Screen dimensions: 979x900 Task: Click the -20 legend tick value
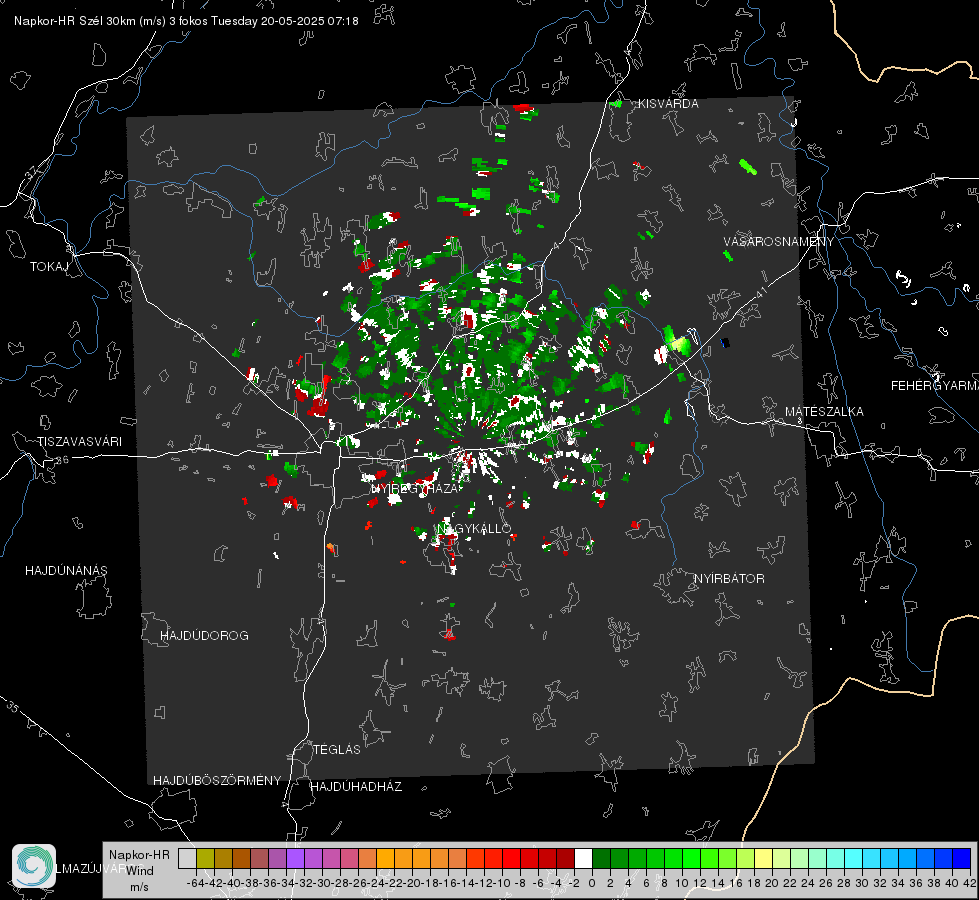[x=411, y=883]
